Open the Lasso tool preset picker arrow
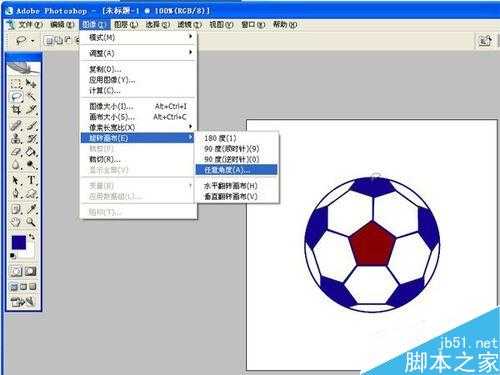500x375 pixels. pyautogui.click(x=33, y=41)
